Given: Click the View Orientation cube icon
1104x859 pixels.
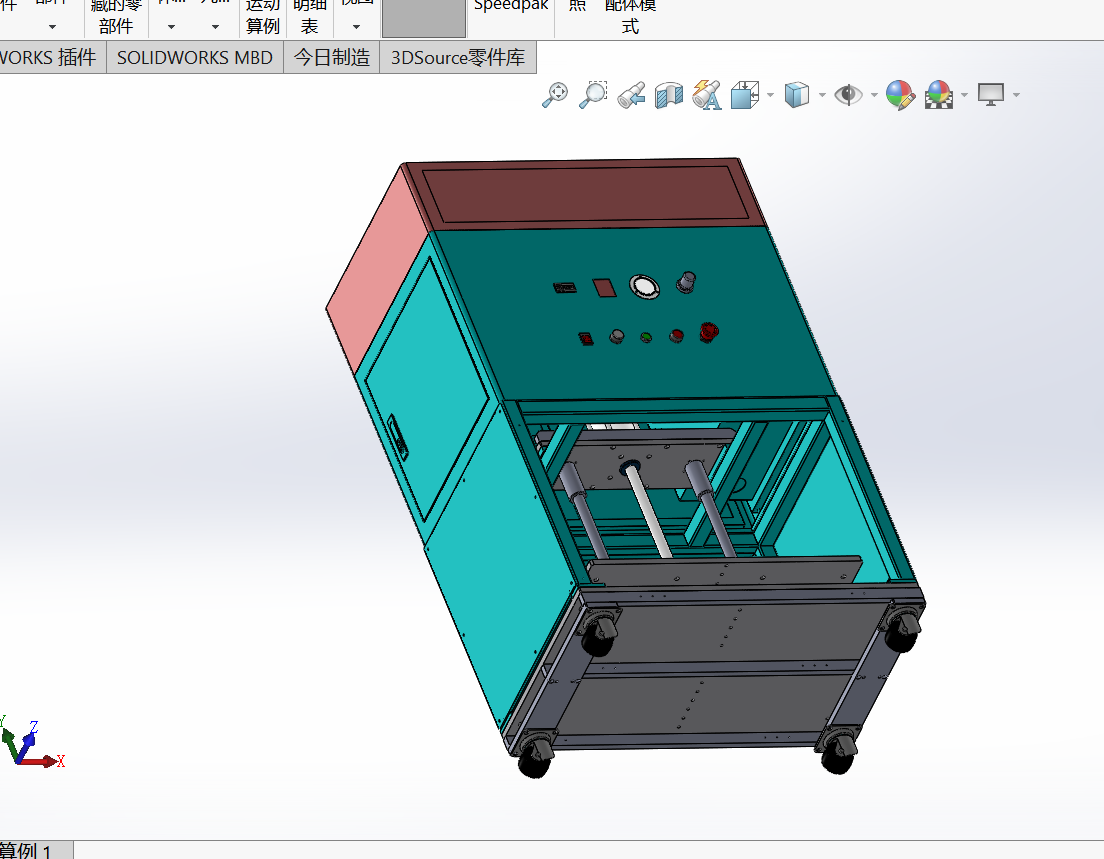Looking at the screenshot, I should (x=745, y=95).
